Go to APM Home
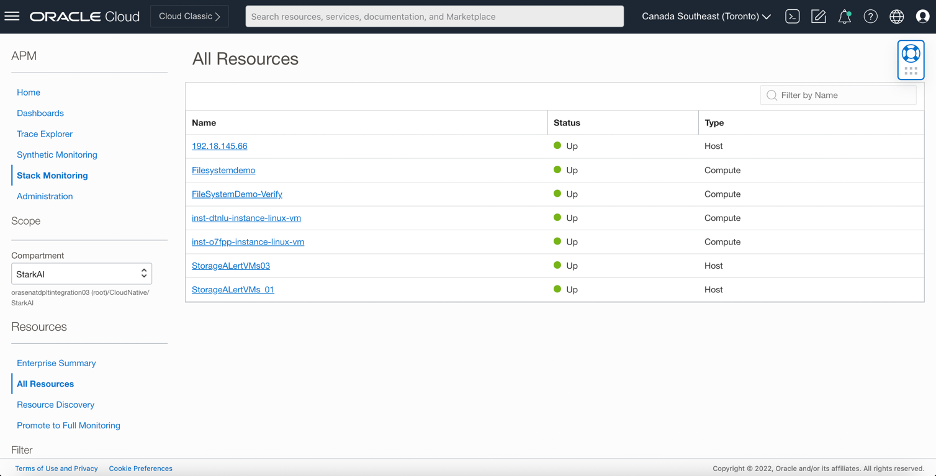The height and width of the screenshot is (476, 936). click(x=29, y=93)
